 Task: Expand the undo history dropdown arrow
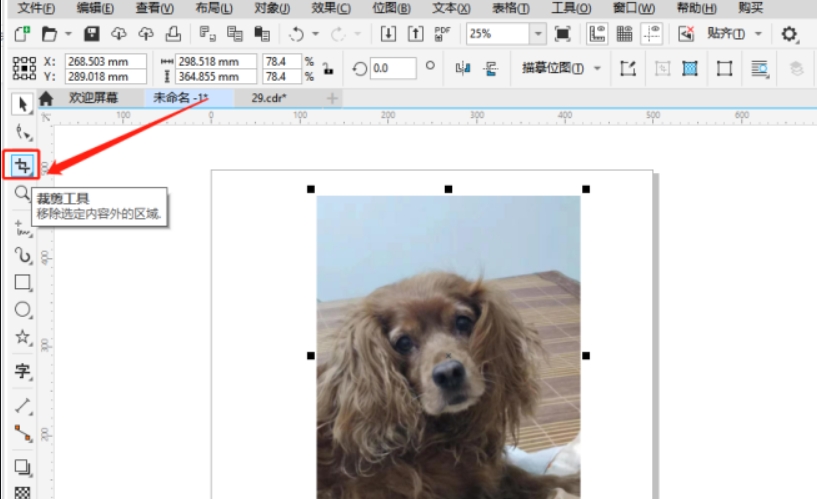click(316, 34)
